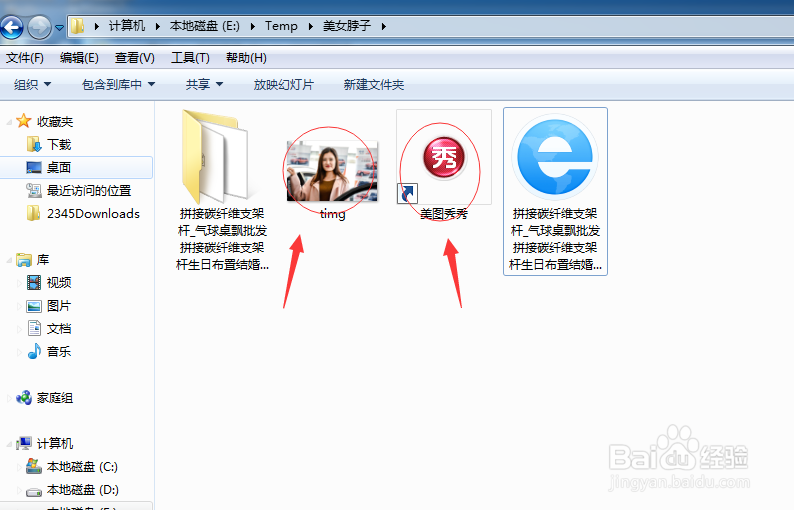Click the 图片 library icon
Viewport: 794px width, 510px height.
34,306
